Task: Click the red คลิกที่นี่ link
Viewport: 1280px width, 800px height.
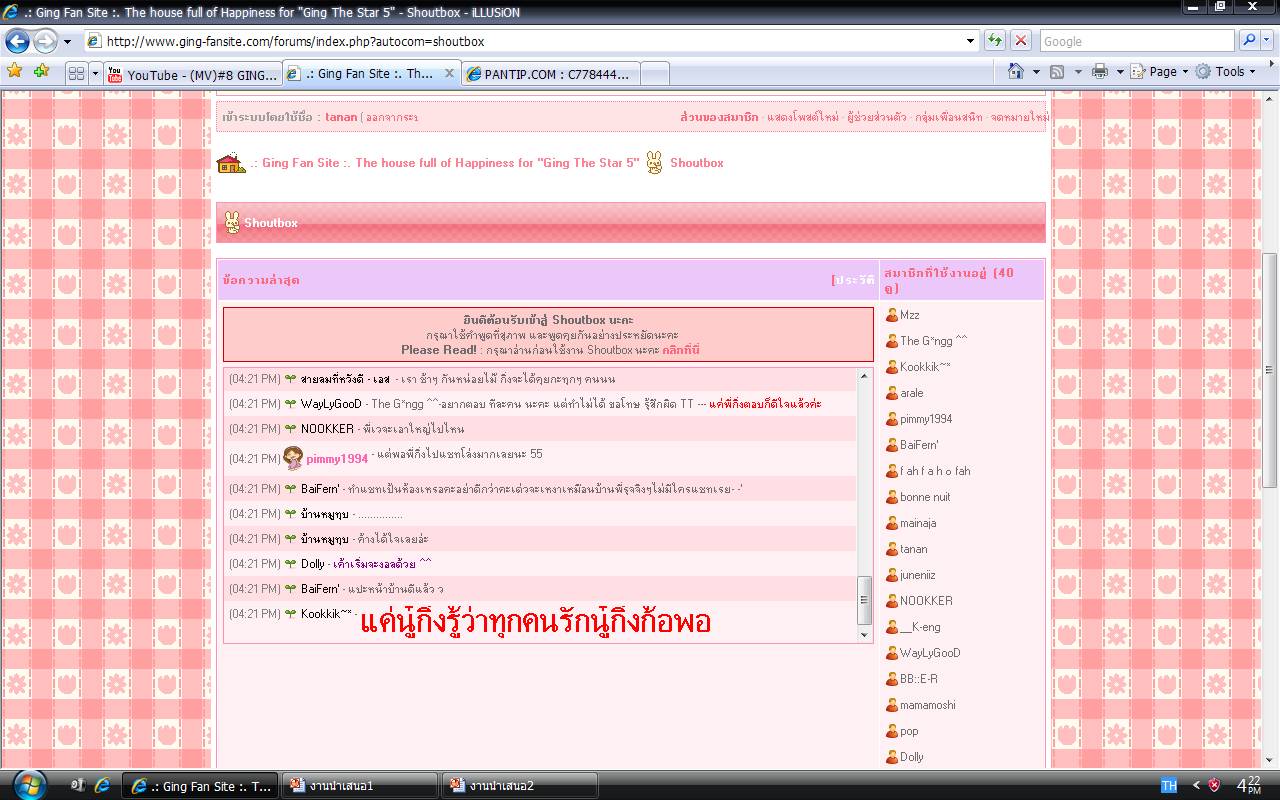Action: (681, 350)
